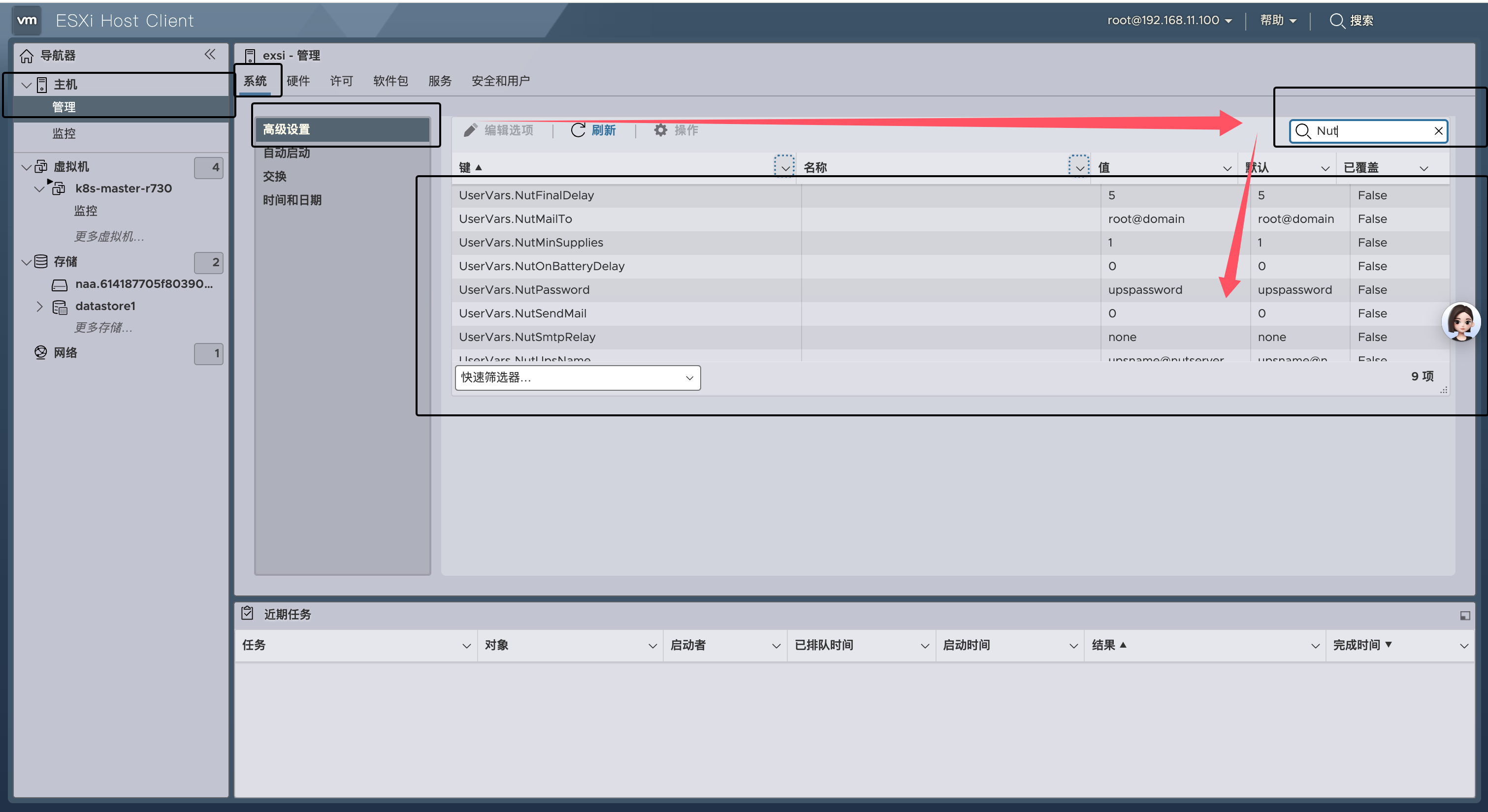Click the virtual machines icon
This screenshot has height=812, width=1488.
[x=41, y=167]
